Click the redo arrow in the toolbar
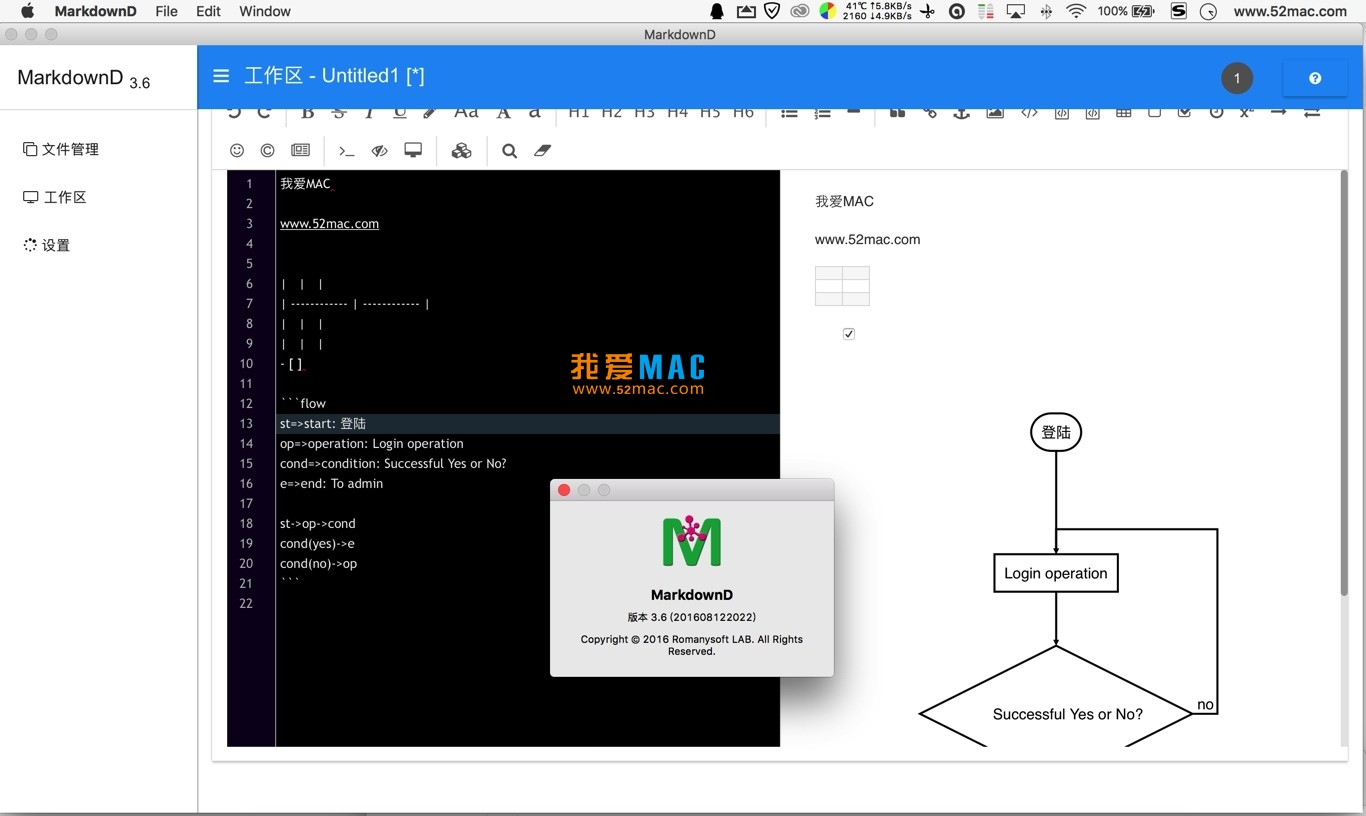Screen dimensions: 1366x816 click(x=264, y=112)
